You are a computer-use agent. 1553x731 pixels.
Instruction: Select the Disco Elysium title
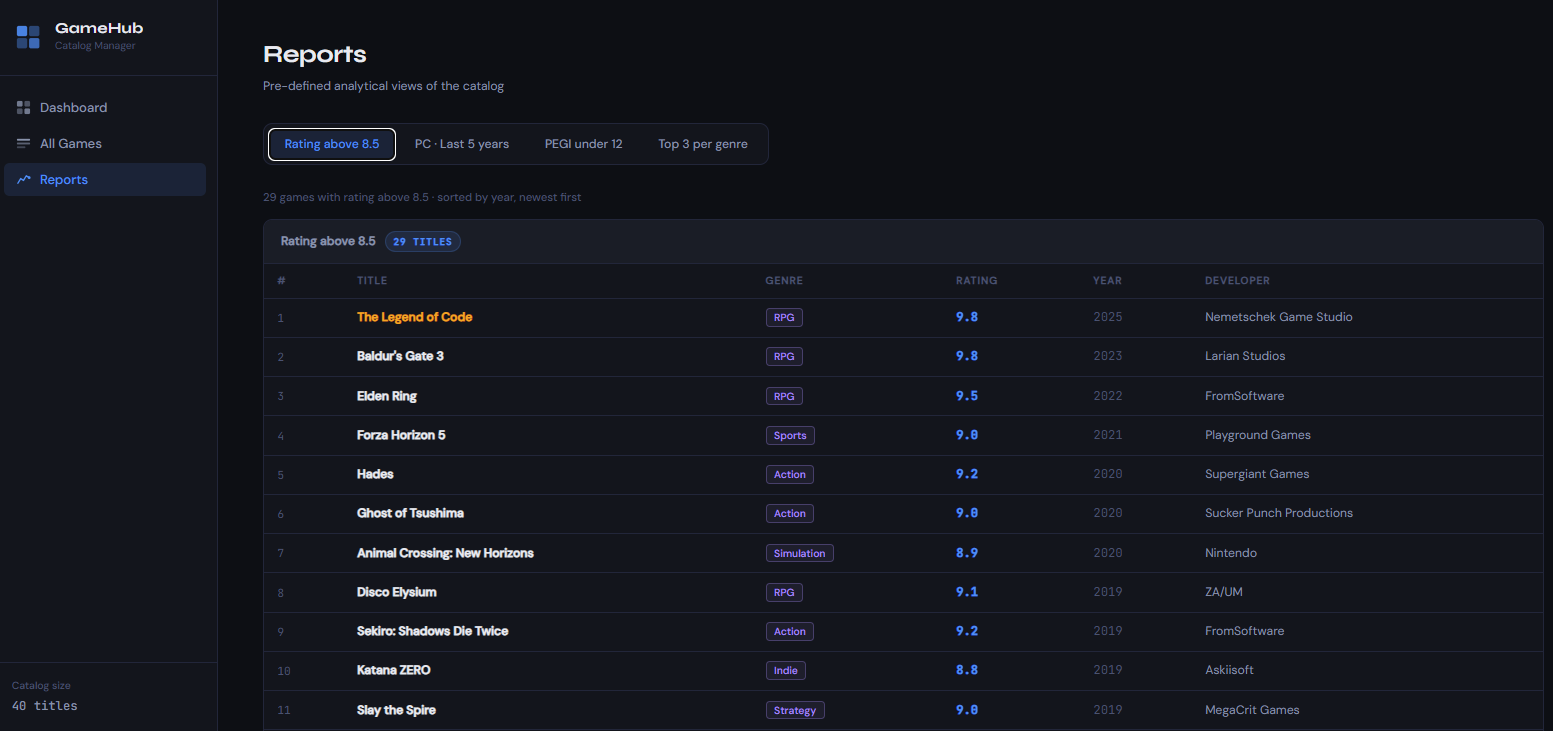[x=397, y=592]
